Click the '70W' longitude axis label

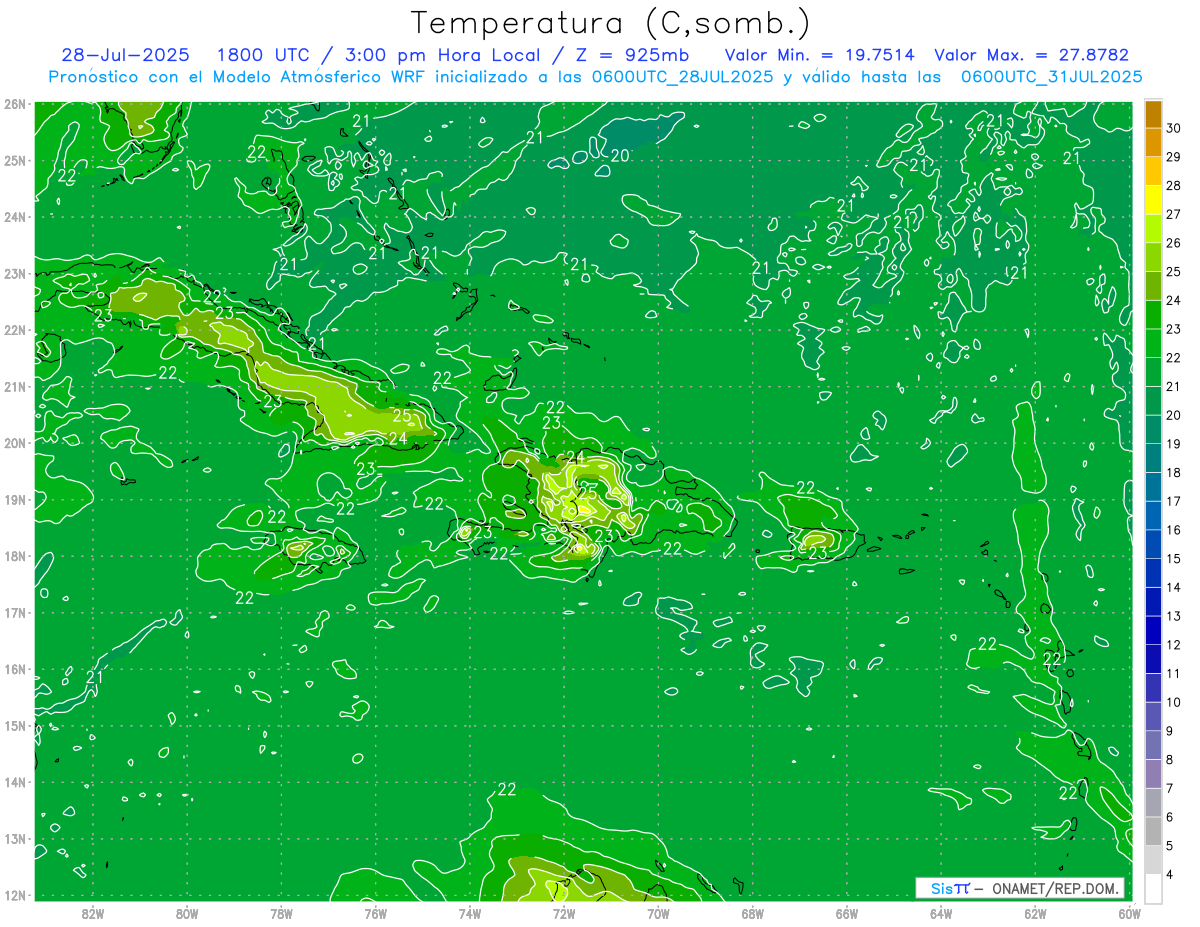pyautogui.click(x=658, y=912)
